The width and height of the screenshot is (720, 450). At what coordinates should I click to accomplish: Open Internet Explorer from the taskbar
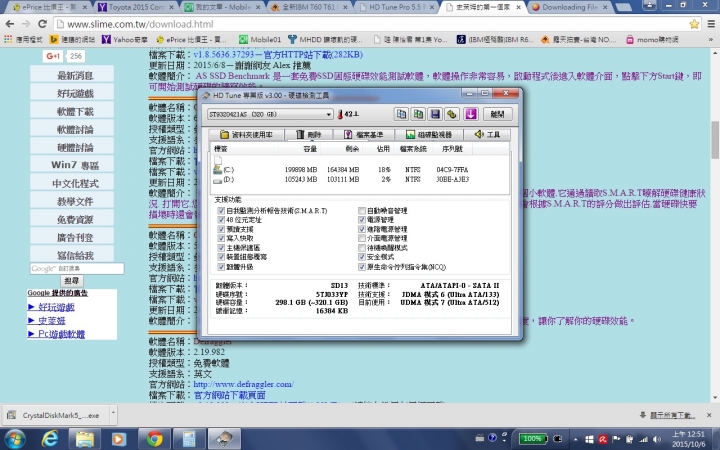click(50, 439)
